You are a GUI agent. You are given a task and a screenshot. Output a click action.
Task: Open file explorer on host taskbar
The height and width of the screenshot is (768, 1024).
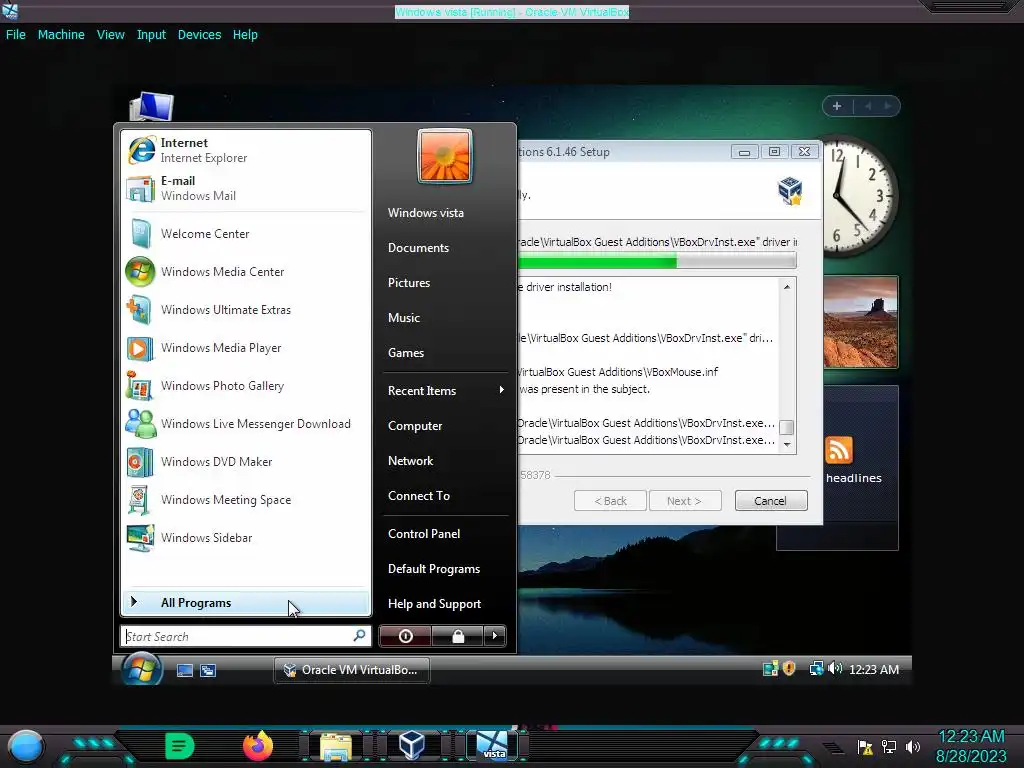(x=336, y=746)
